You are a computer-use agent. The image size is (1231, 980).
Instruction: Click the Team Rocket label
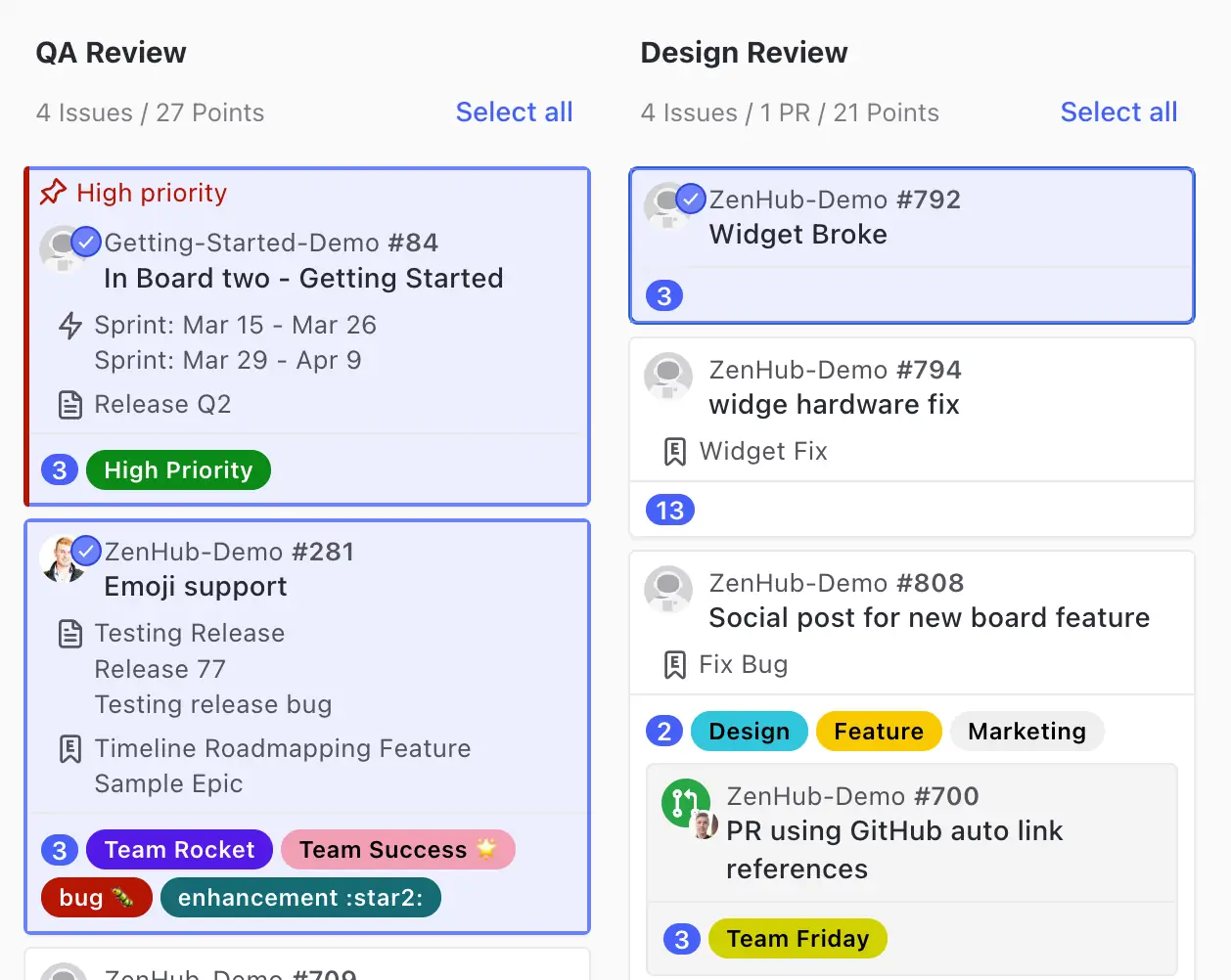click(x=179, y=850)
